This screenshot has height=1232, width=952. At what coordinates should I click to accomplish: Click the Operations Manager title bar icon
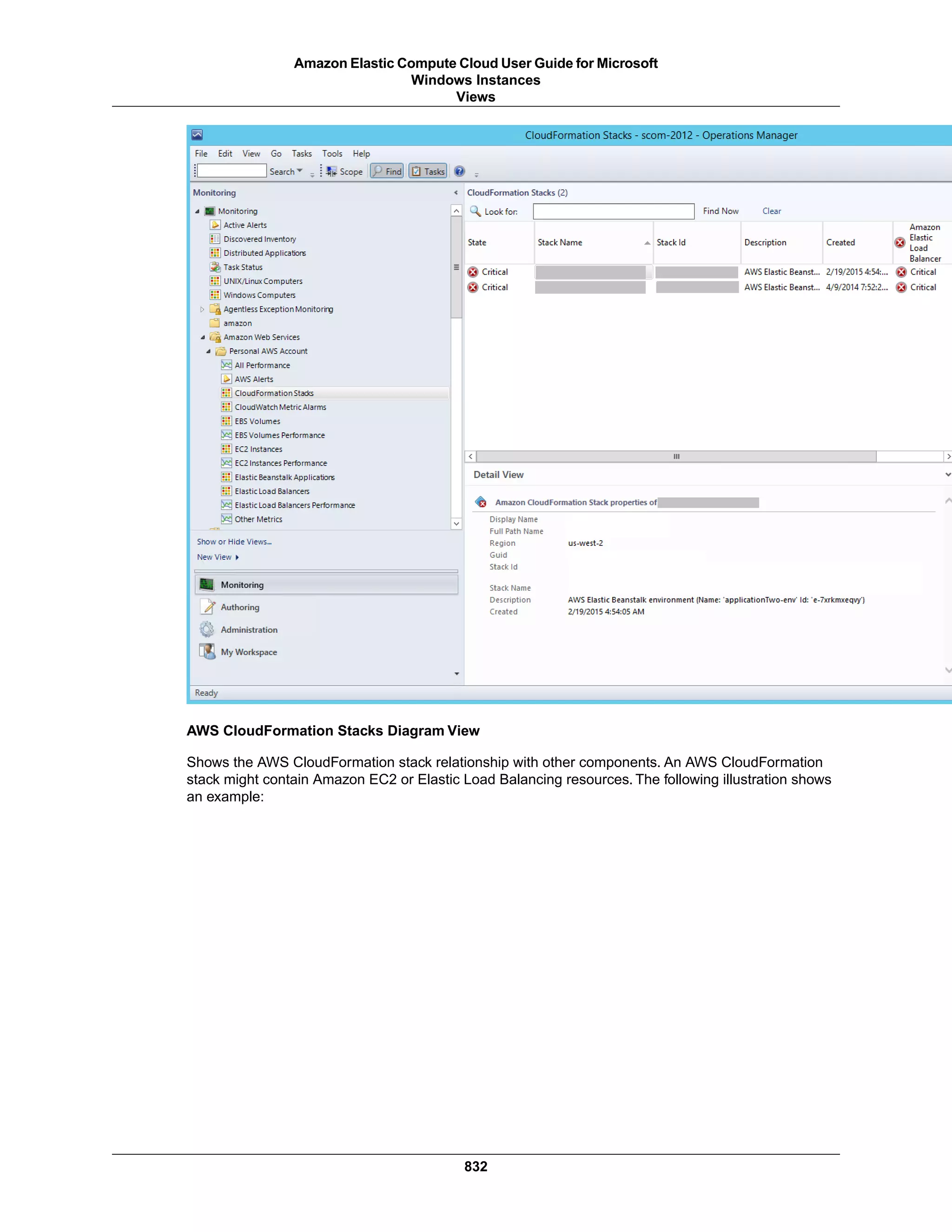point(197,135)
